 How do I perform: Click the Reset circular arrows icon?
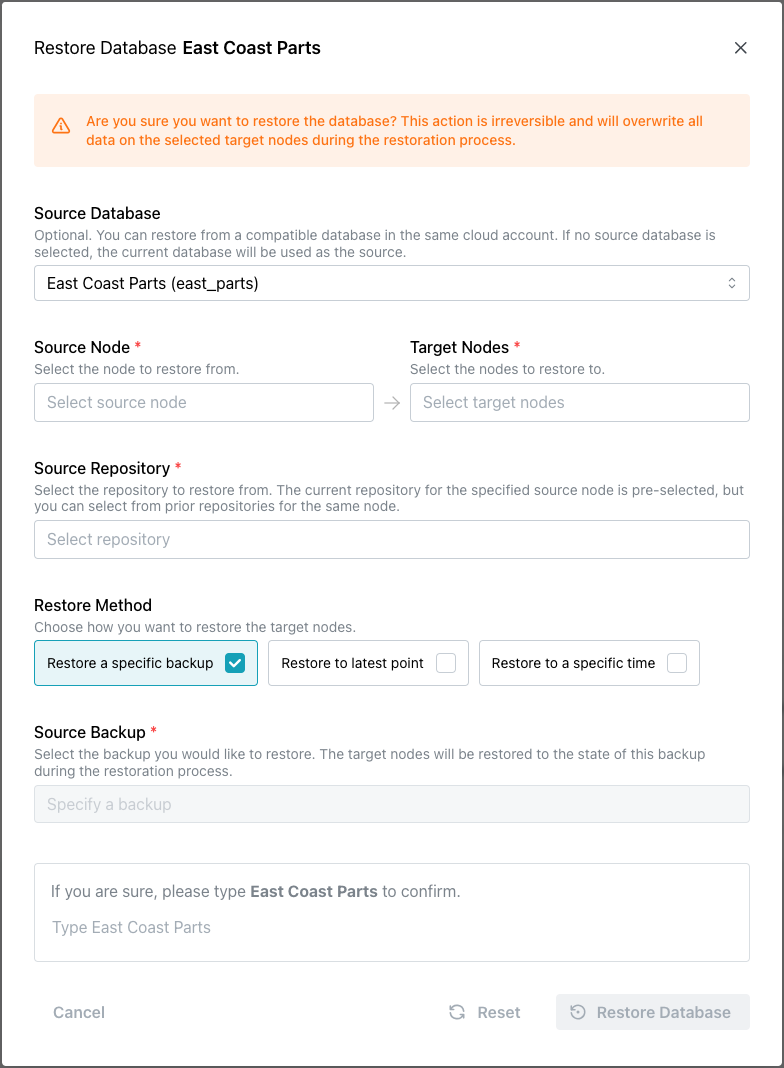[457, 1012]
